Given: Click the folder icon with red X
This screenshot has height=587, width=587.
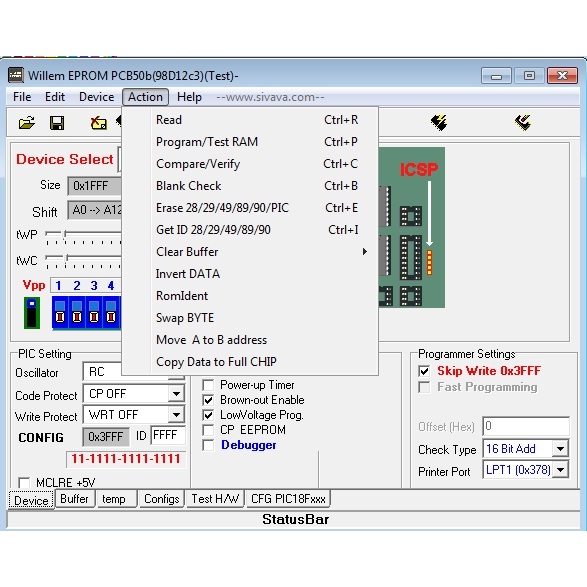Looking at the screenshot, I should pos(98,122).
